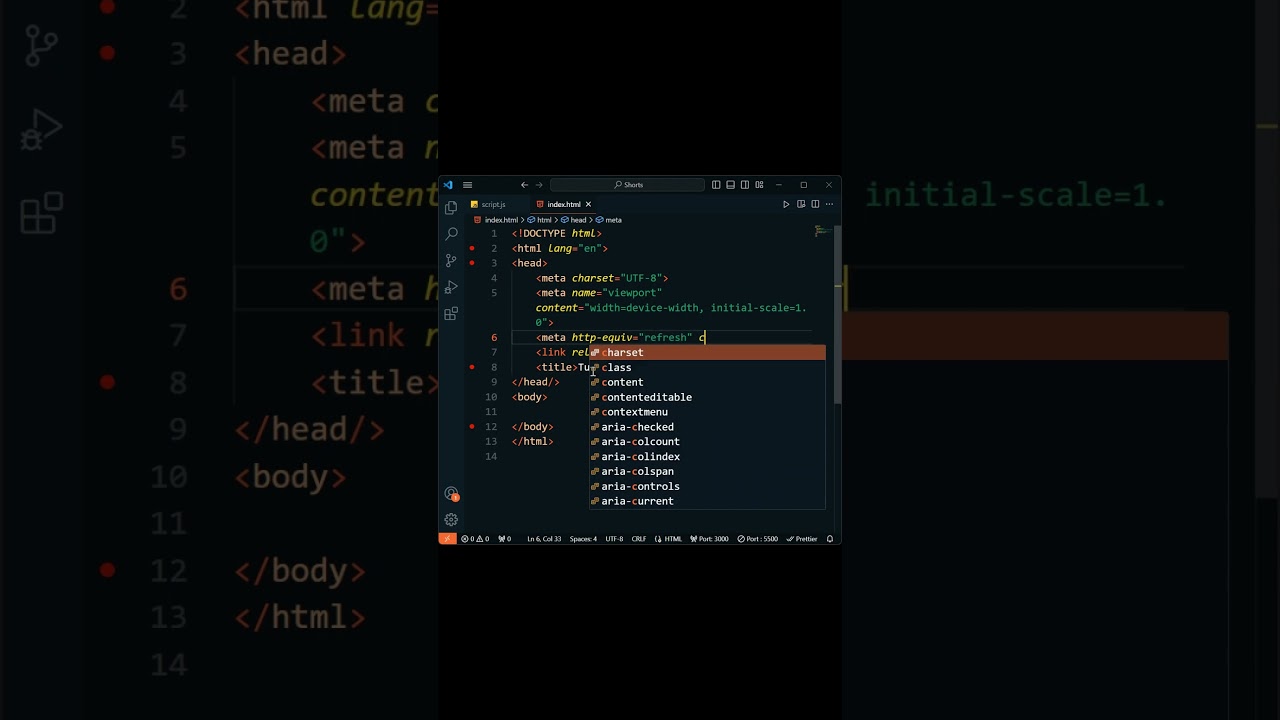Go back with the left arrow
This screenshot has width=1280, height=720.
(x=524, y=185)
